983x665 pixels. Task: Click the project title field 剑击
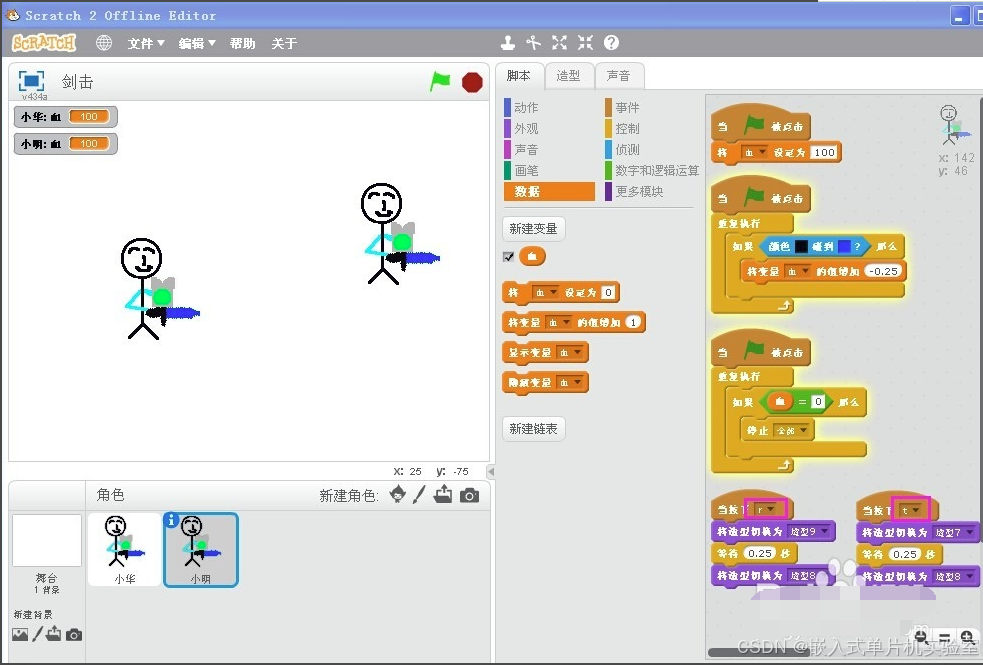pyautogui.click(x=78, y=81)
